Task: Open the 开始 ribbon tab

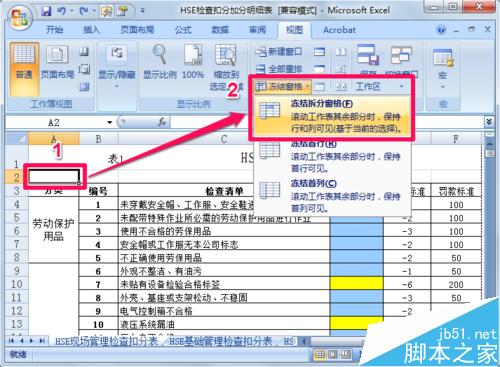Action: [x=54, y=30]
